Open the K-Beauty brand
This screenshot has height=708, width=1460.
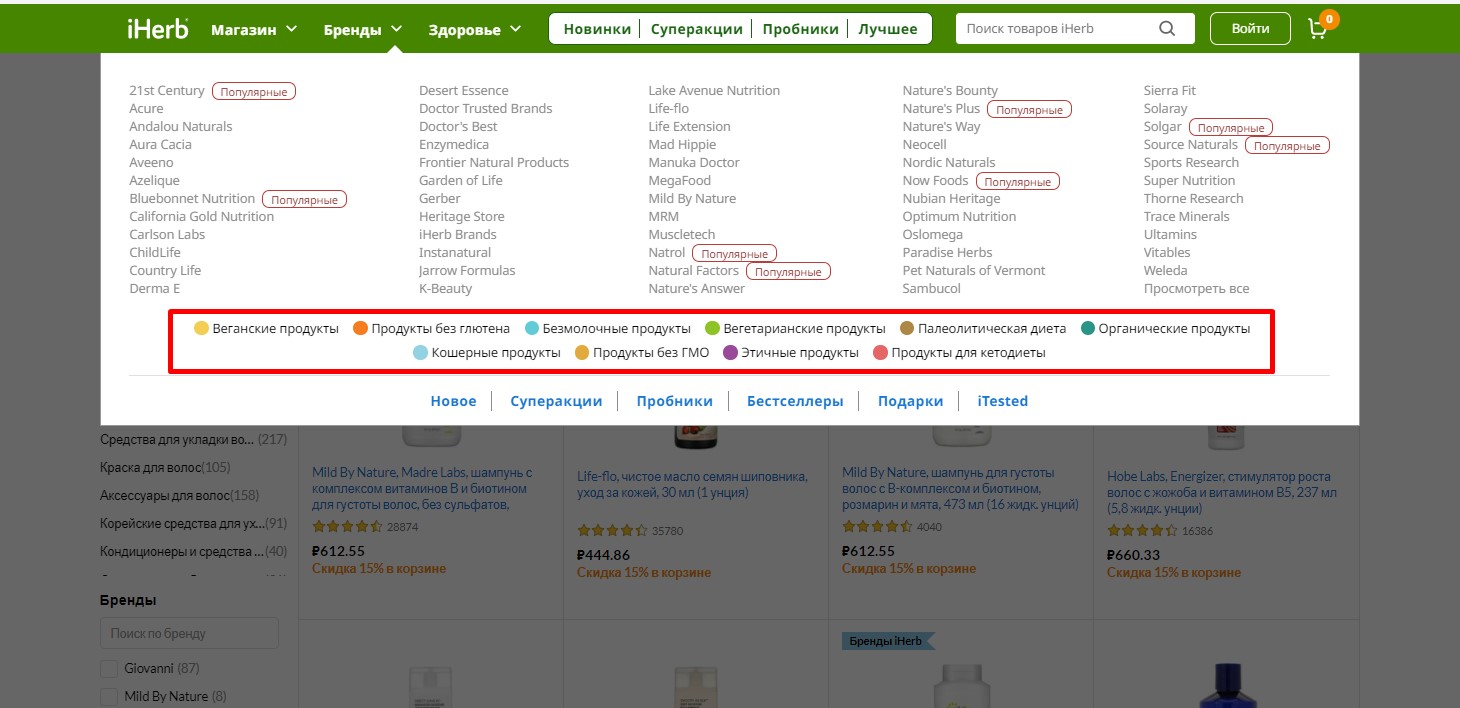[445, 288]
